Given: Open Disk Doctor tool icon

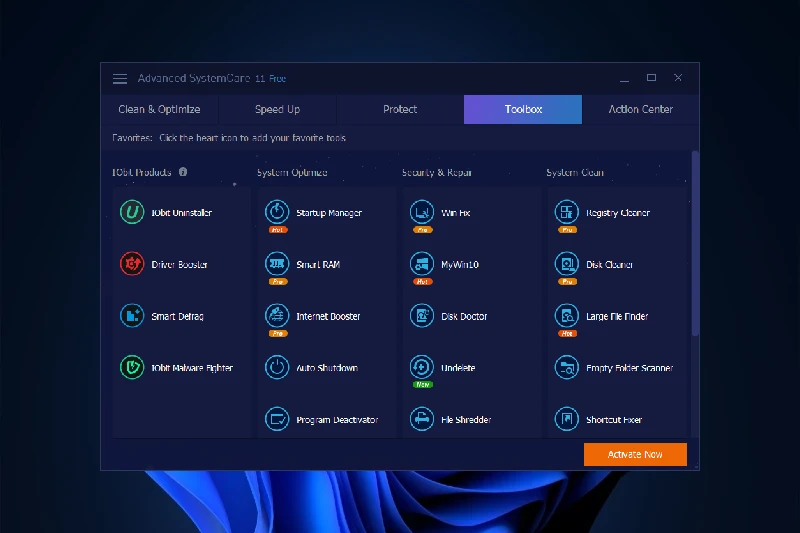Looking at the screenshot, I should tap(422, 316).
